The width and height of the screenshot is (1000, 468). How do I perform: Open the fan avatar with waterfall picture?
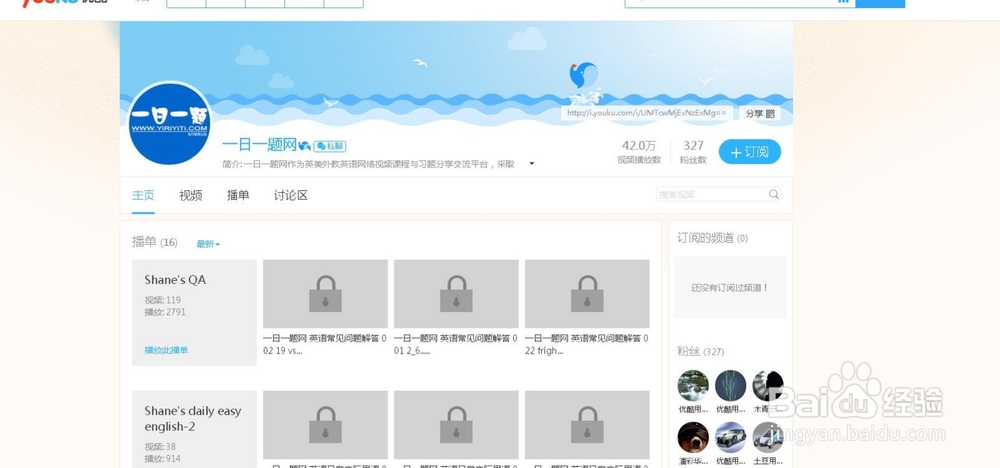pos(693,386)
